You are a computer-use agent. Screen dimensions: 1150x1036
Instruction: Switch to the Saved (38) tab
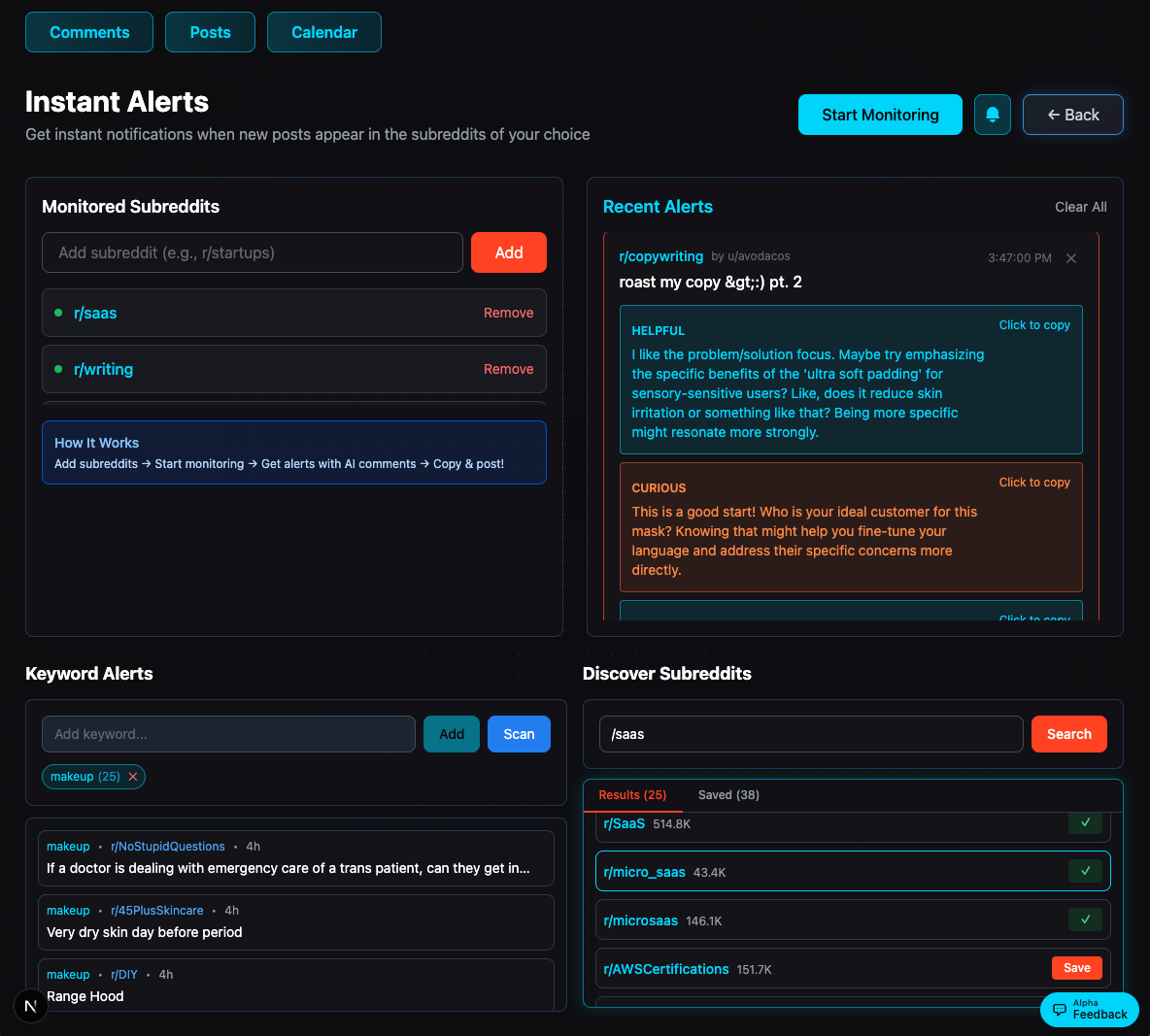click(728, 794)
